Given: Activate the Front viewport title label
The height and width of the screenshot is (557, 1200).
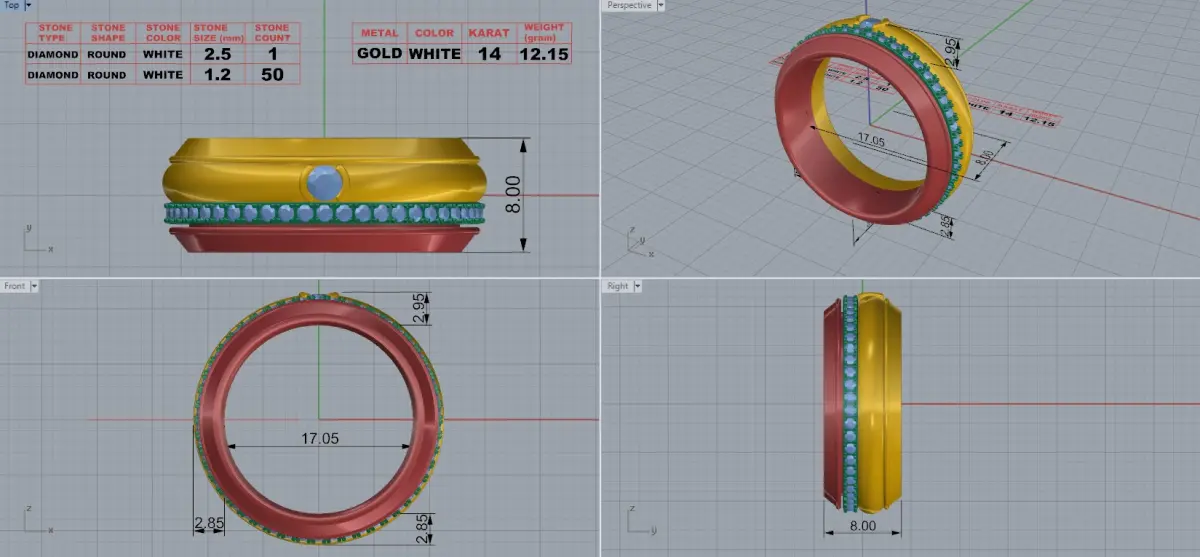Looking at the screenshot, I should tap(15, 286).
